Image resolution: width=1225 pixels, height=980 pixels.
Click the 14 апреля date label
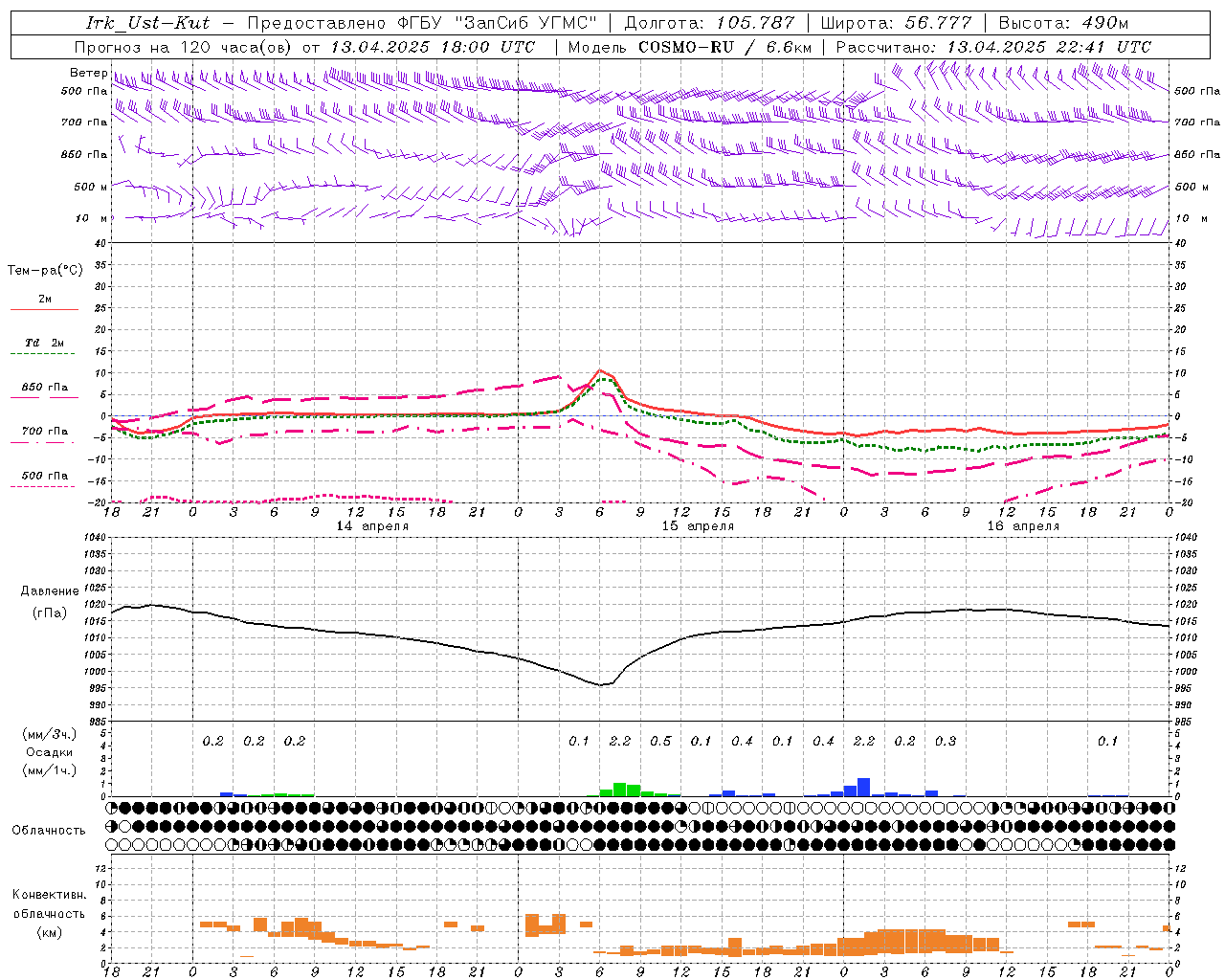(x=372, y=526)
